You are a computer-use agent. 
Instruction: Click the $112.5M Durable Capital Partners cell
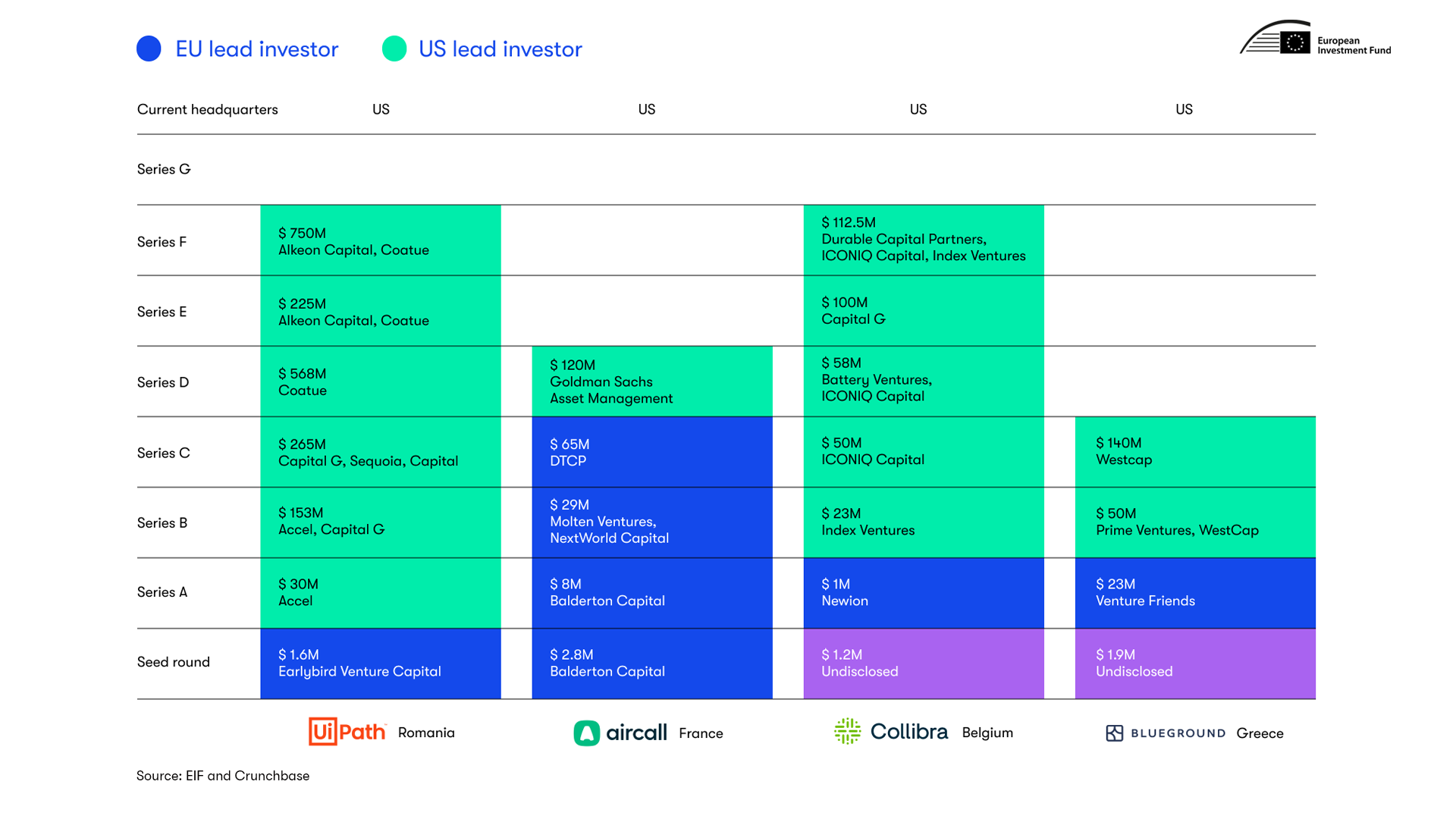pyautogui.click(x=923, y=240)
